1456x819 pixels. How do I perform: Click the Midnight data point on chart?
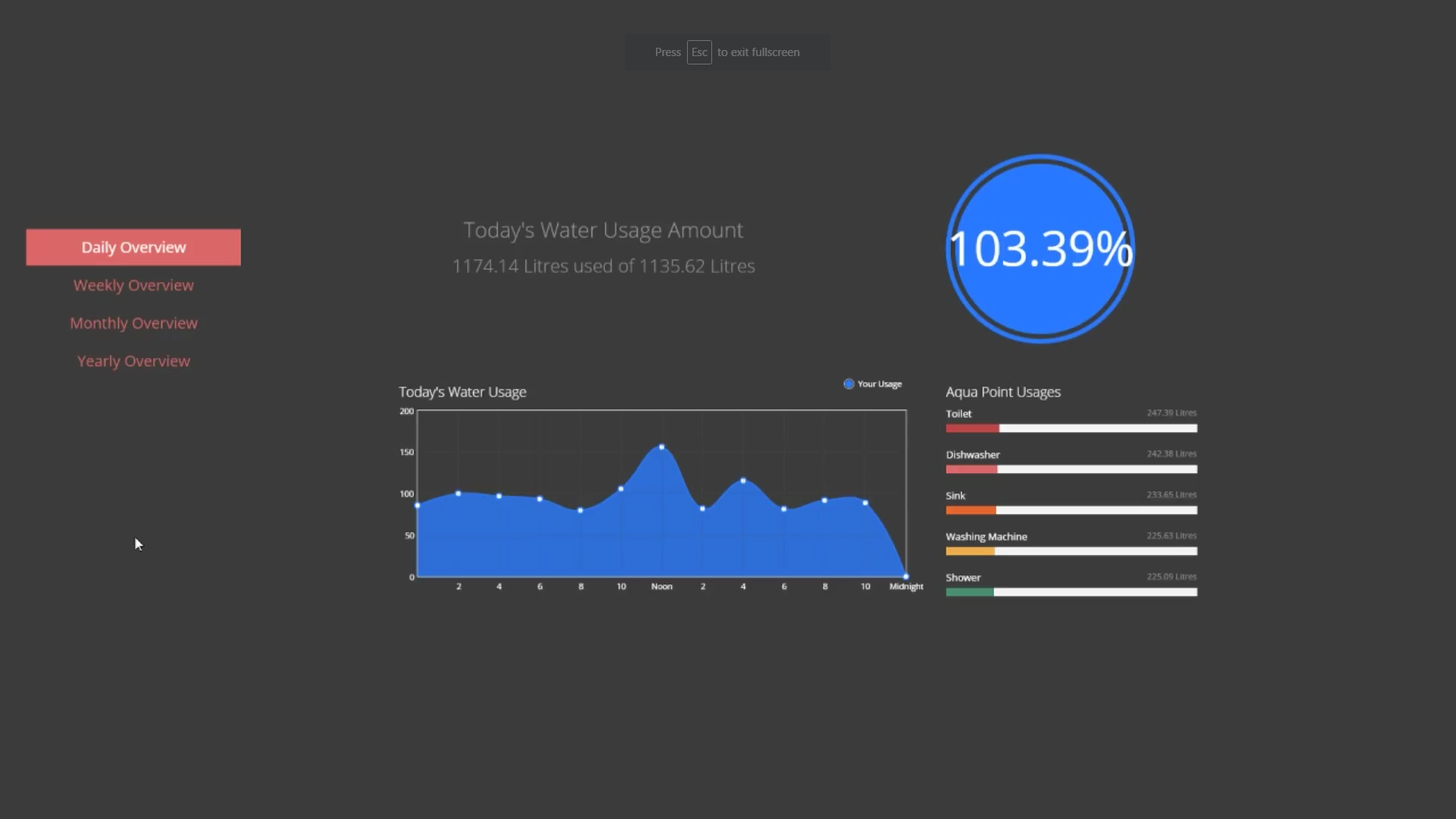[905, 576]
